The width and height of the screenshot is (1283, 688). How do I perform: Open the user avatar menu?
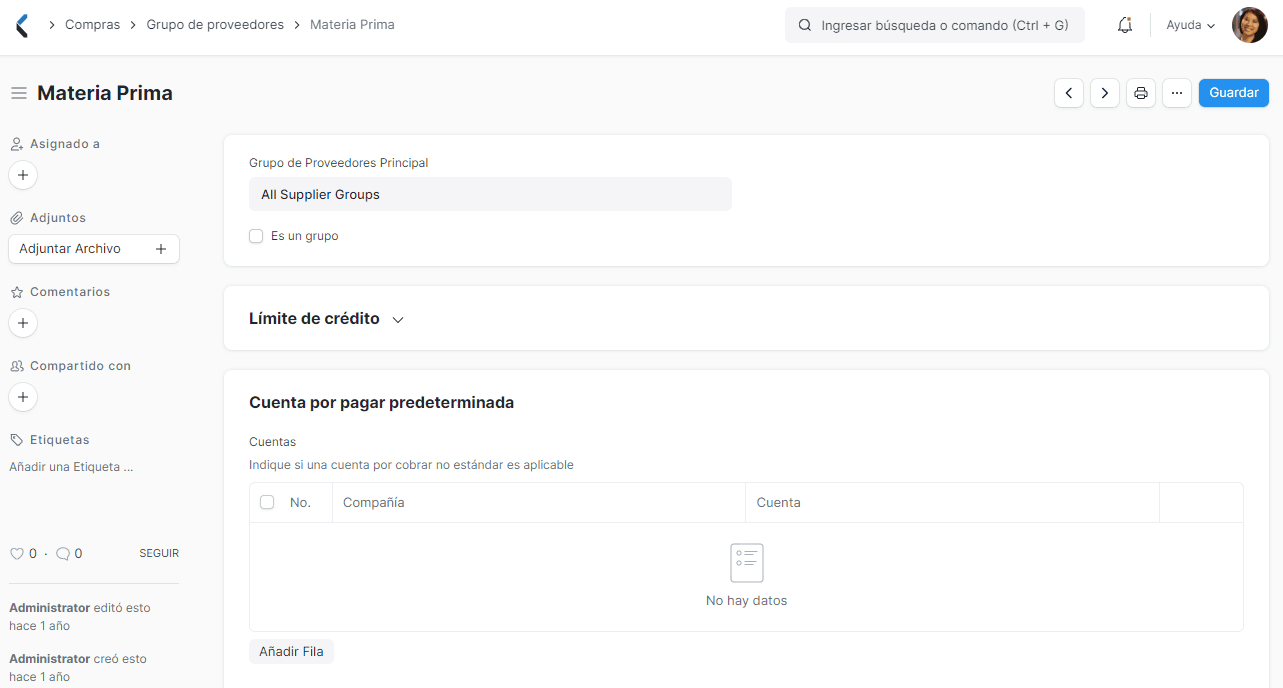point(1249,25)
